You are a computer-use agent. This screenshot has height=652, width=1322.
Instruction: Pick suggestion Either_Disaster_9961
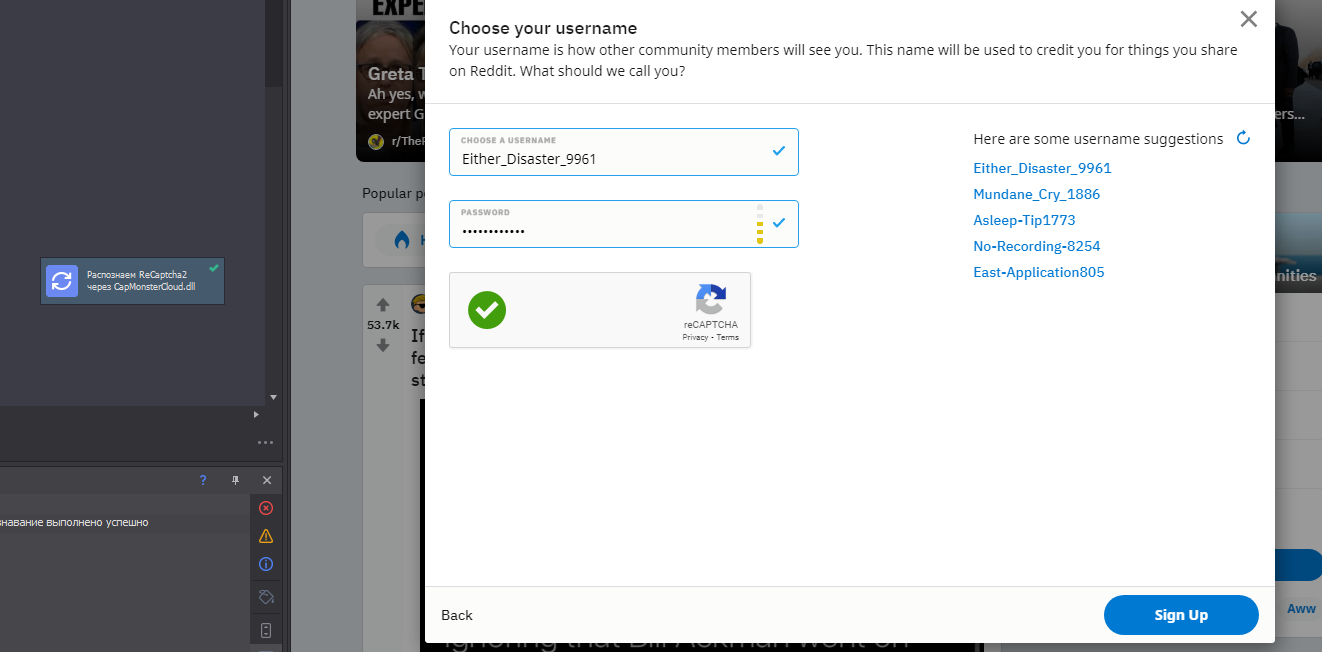click(x=1042, y=168)
